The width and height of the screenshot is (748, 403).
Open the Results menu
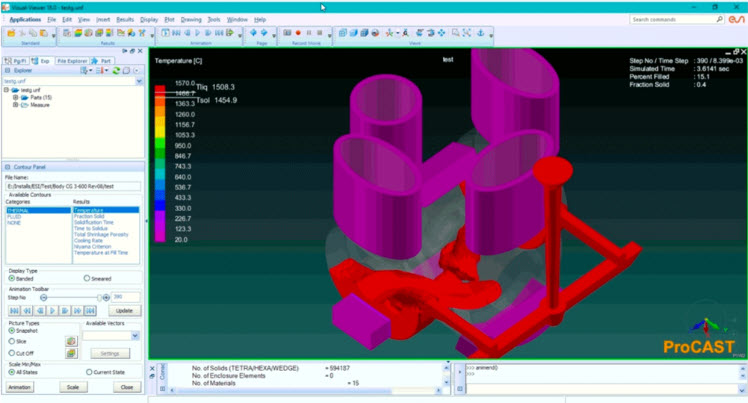click(x=125, y=19)
